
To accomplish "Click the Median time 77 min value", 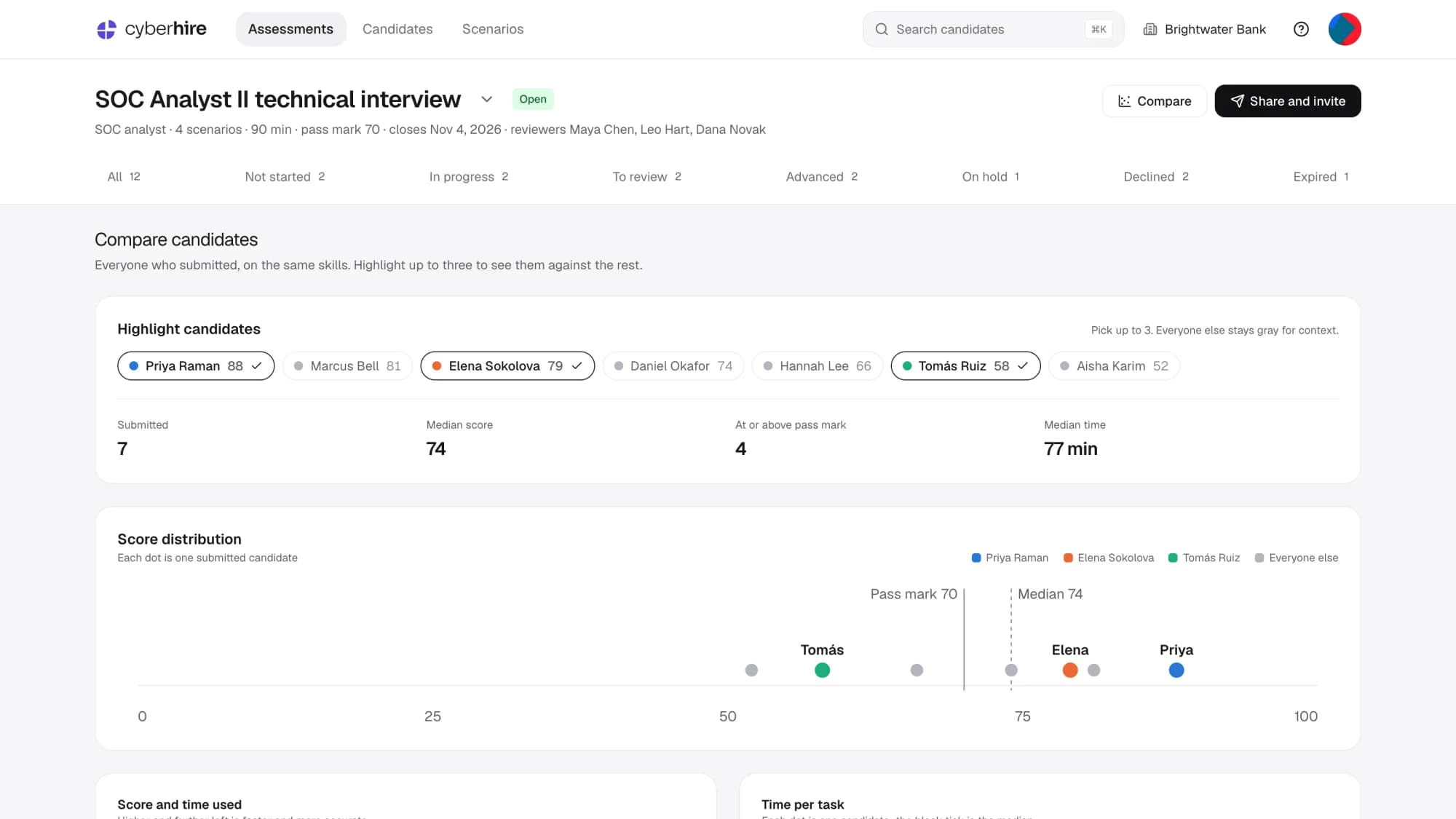I will 1071,449.
